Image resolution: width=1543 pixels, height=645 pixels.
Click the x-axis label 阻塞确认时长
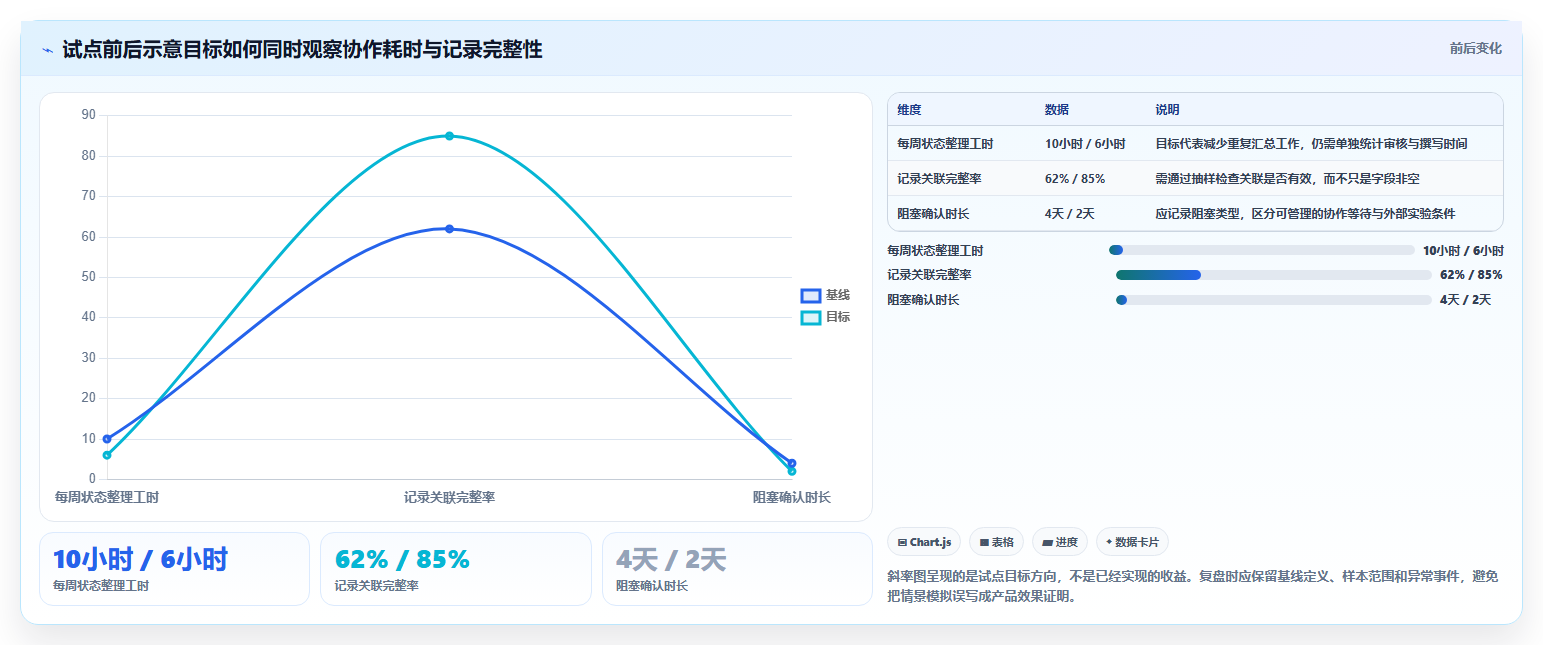pyautogui.click(x=792, y=497)
